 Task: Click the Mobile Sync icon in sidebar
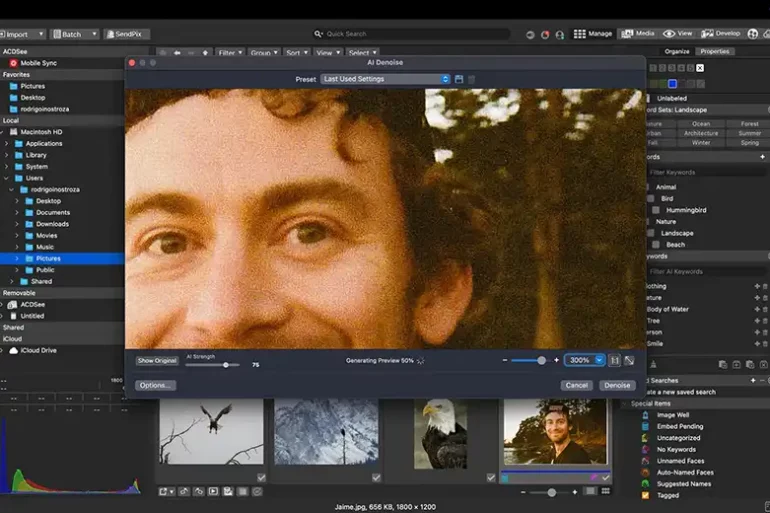[13, 63]
